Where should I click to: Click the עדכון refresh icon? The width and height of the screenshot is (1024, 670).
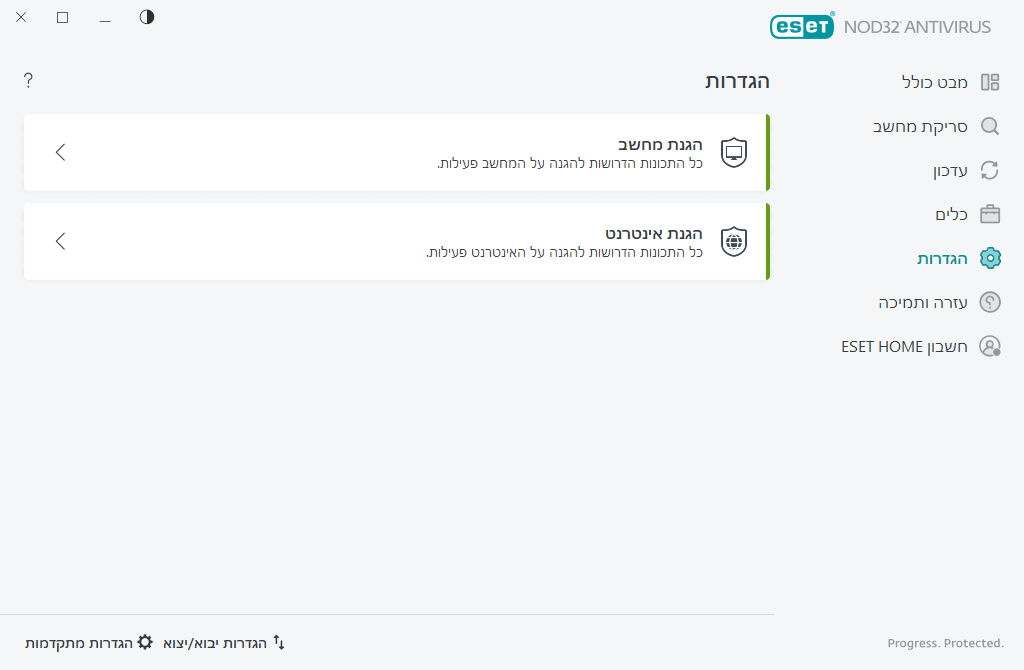click(x=990, y=170)
